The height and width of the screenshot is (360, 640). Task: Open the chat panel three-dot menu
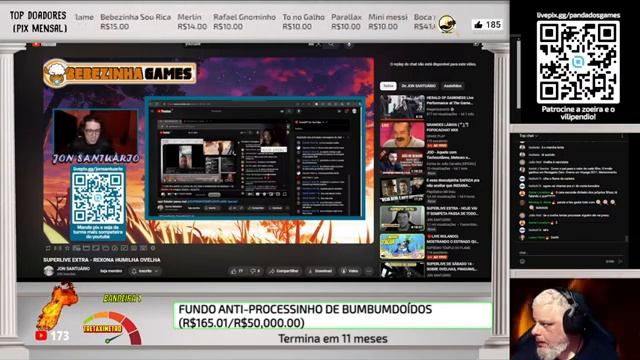622,136
